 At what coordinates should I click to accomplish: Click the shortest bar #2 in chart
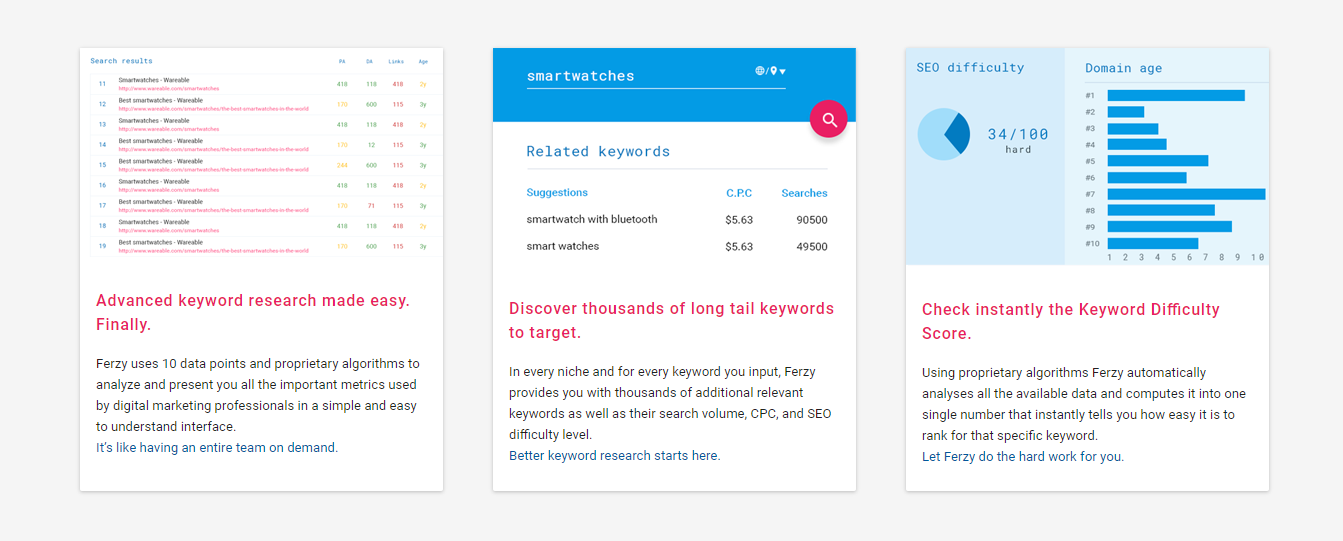click(1125, 112)
